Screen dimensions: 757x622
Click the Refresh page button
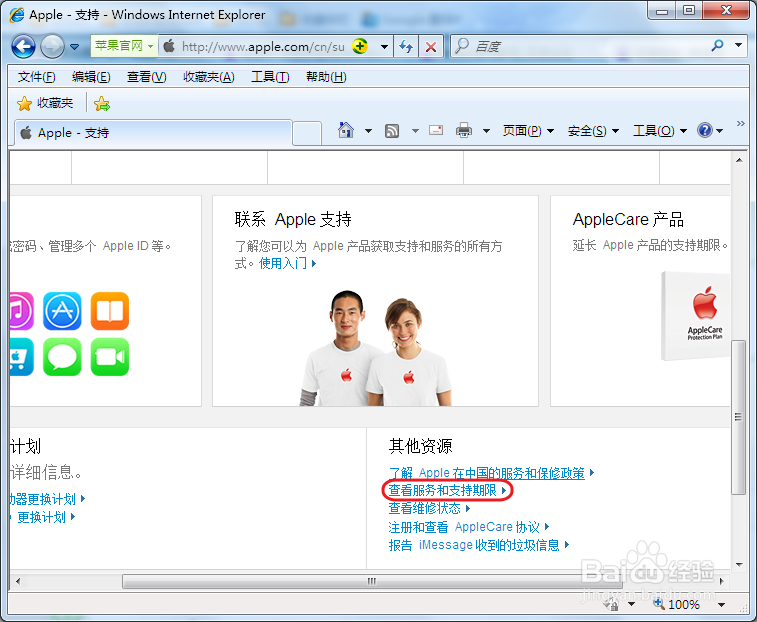(406, 47)
